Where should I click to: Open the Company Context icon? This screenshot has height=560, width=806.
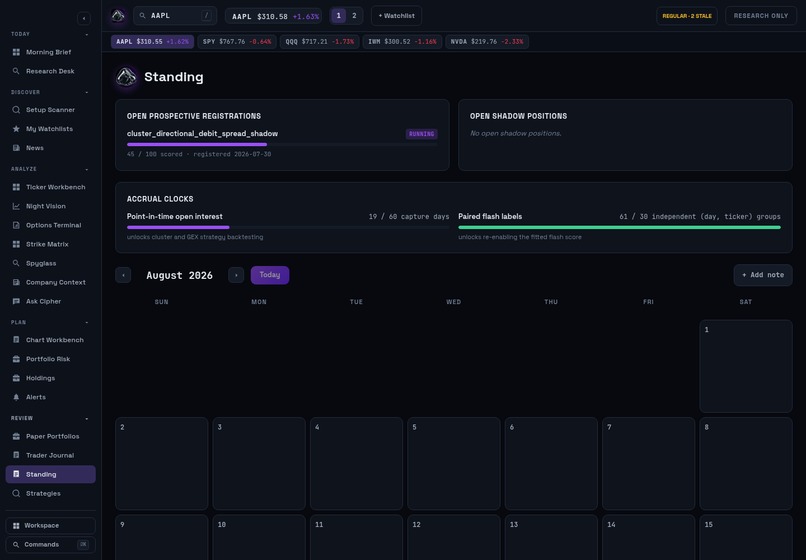[x=16, y=282]
